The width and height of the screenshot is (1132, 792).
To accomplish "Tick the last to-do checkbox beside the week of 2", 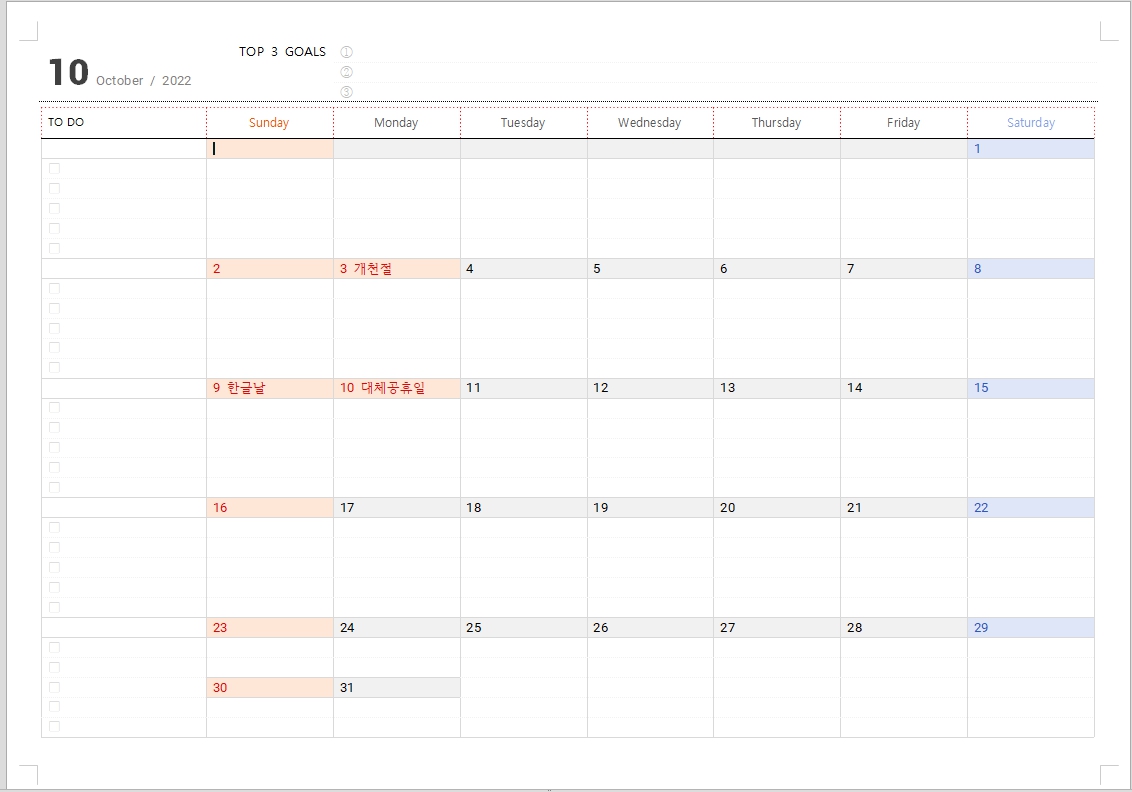I will 54,367.
